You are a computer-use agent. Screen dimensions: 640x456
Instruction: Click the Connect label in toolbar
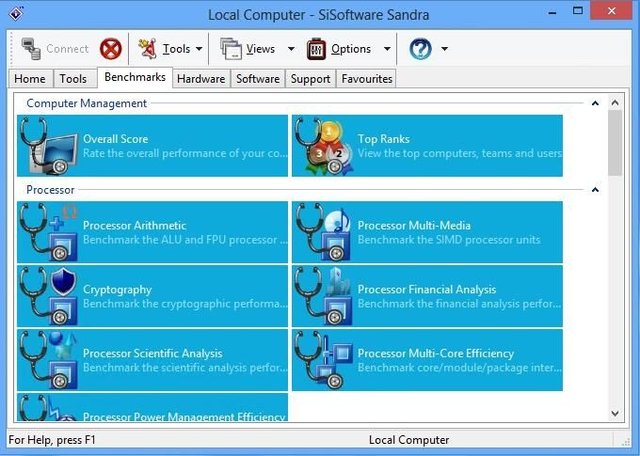(67, 49)
